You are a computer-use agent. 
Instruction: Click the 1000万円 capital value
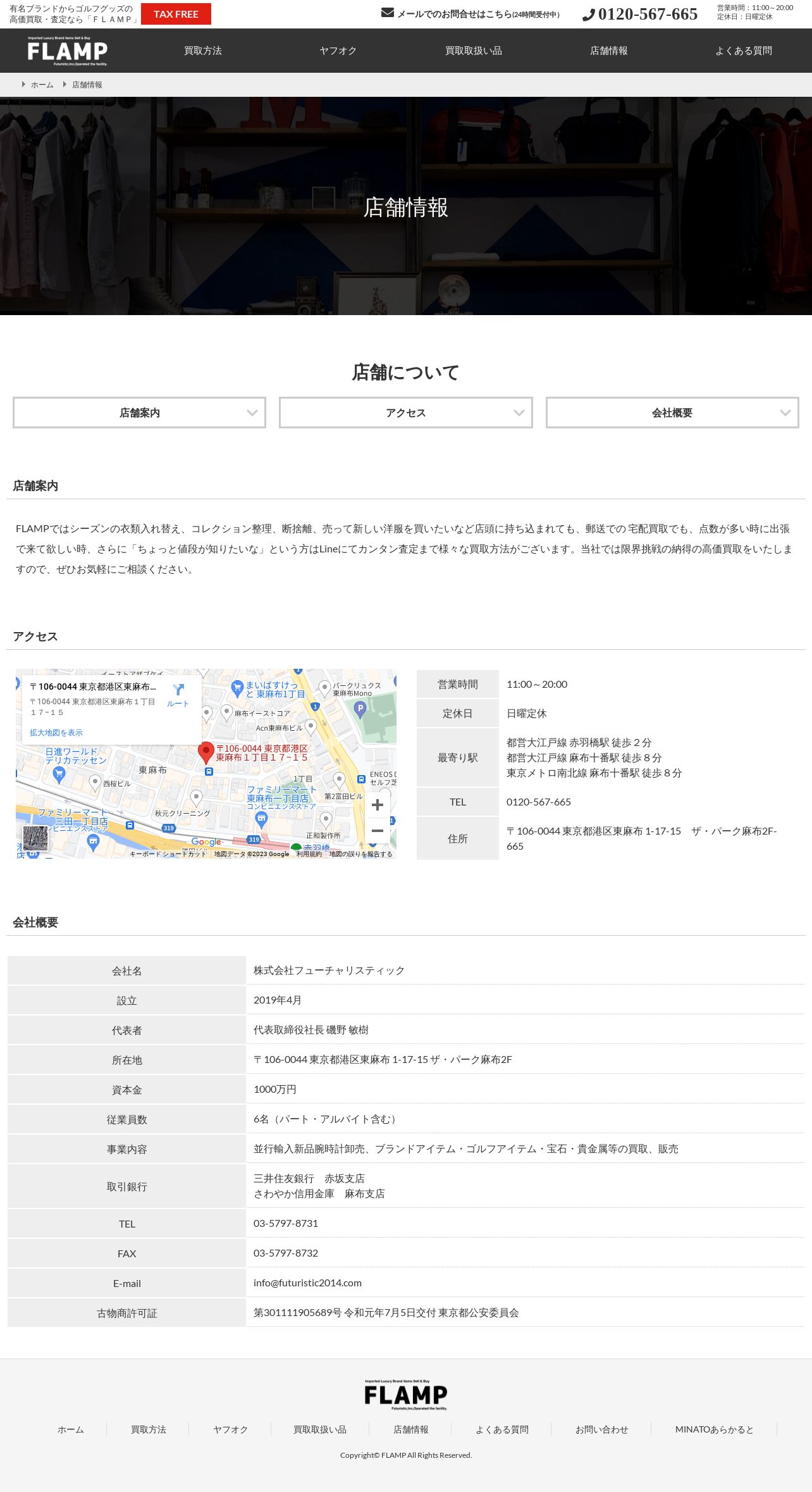click(275, 1090)
